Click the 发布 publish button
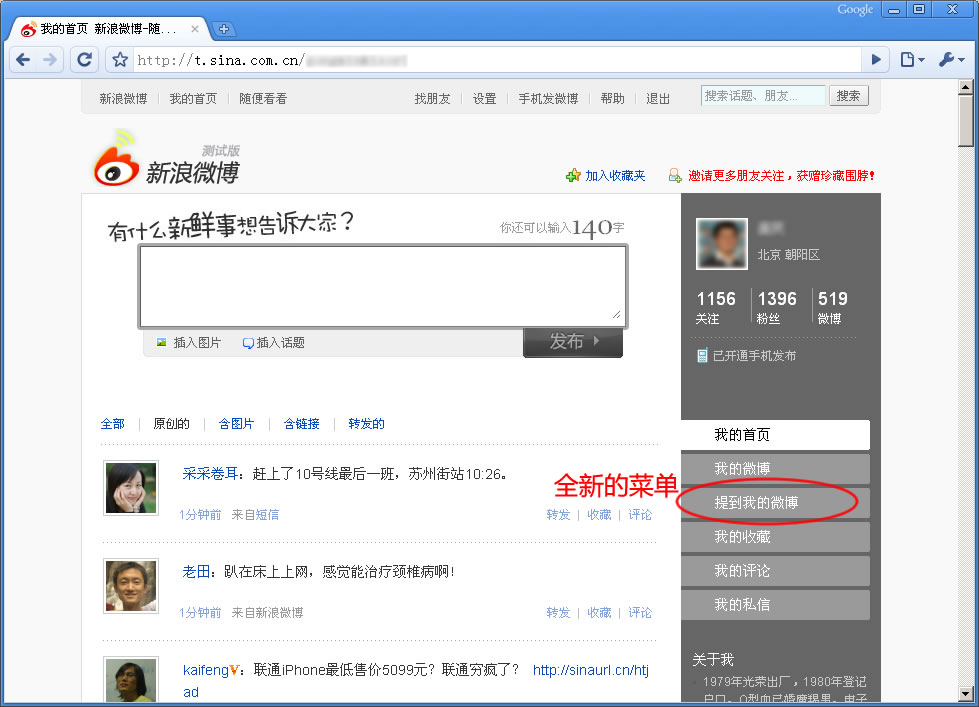Screen dimensions: 979x707 tap(573, 342)
